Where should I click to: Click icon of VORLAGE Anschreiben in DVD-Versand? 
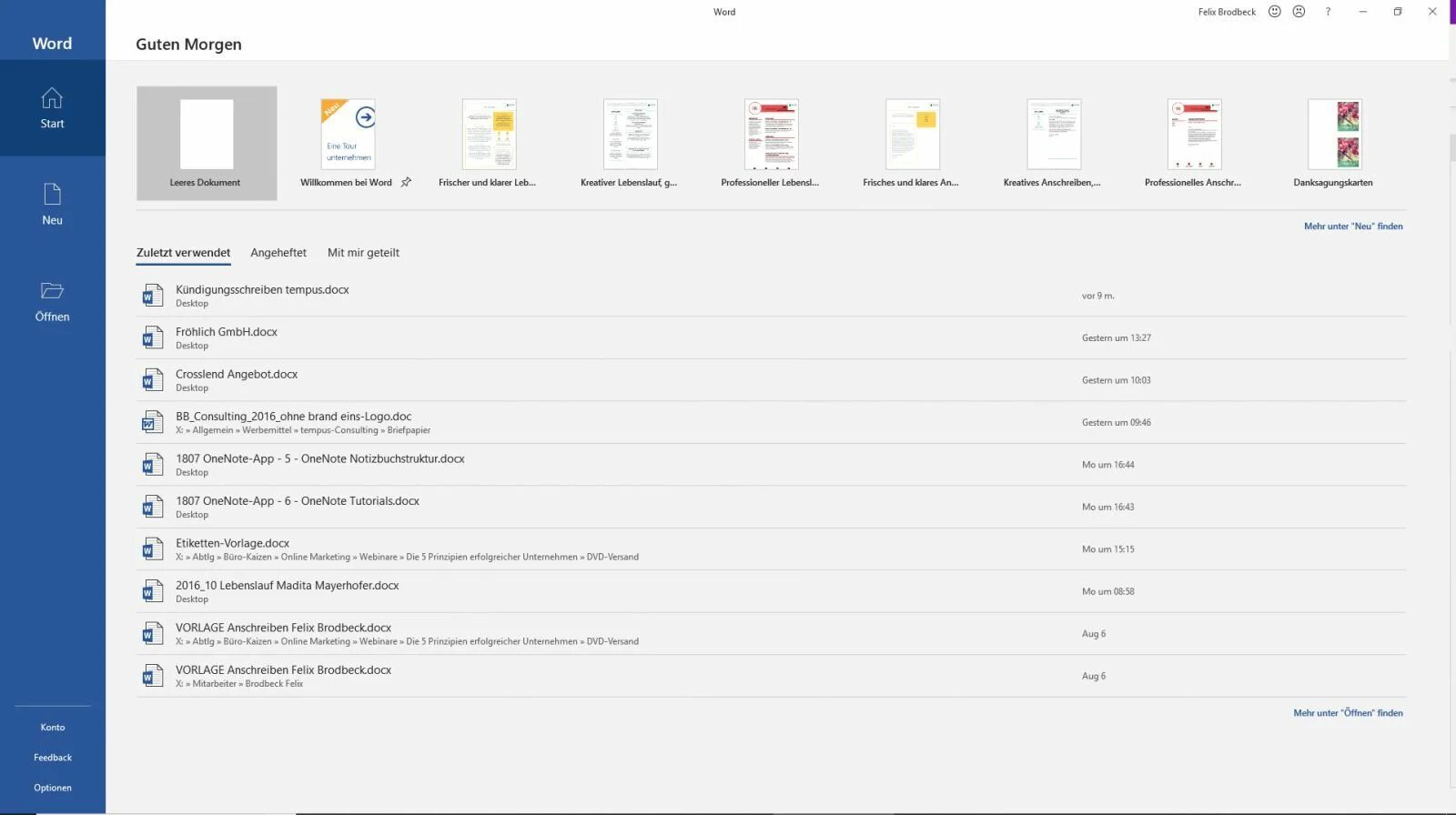pos(152,634)
